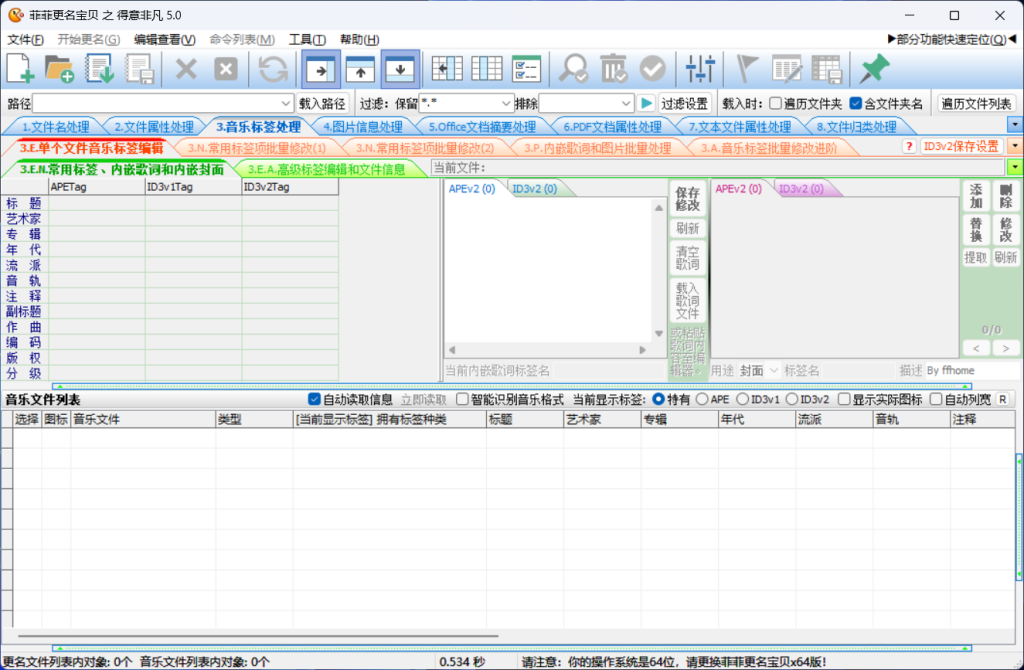Uncheck the 自动读取信息 checkbox
This screenshot has width=1024, height=670.
tap(315, 399)
